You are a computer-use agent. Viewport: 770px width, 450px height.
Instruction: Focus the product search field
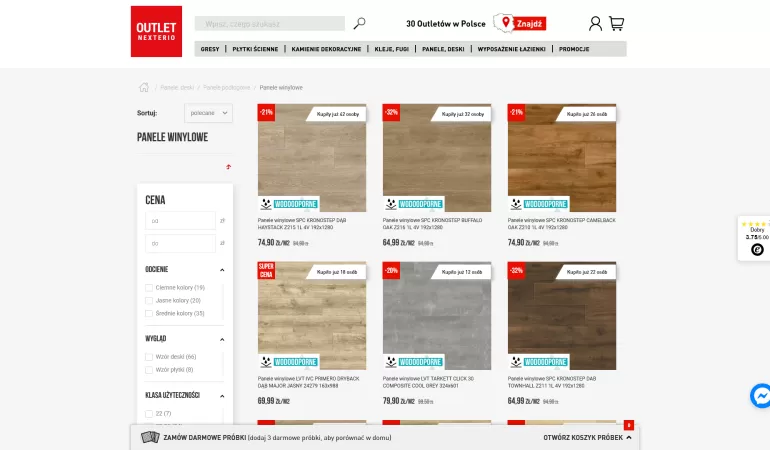(x=270, y=24)
